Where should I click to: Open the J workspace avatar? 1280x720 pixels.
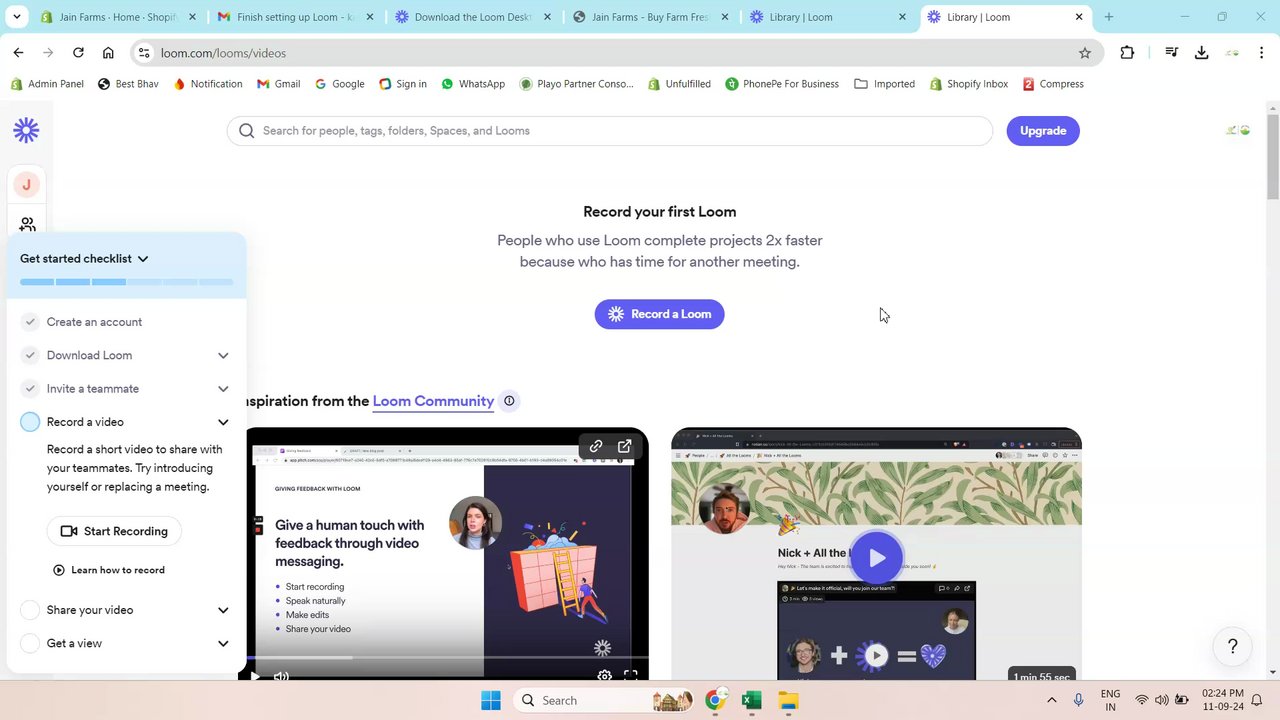(27, 185)
